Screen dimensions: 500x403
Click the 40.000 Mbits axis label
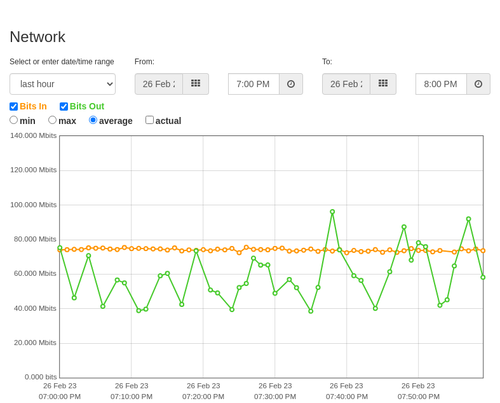[x=35, y=308]
